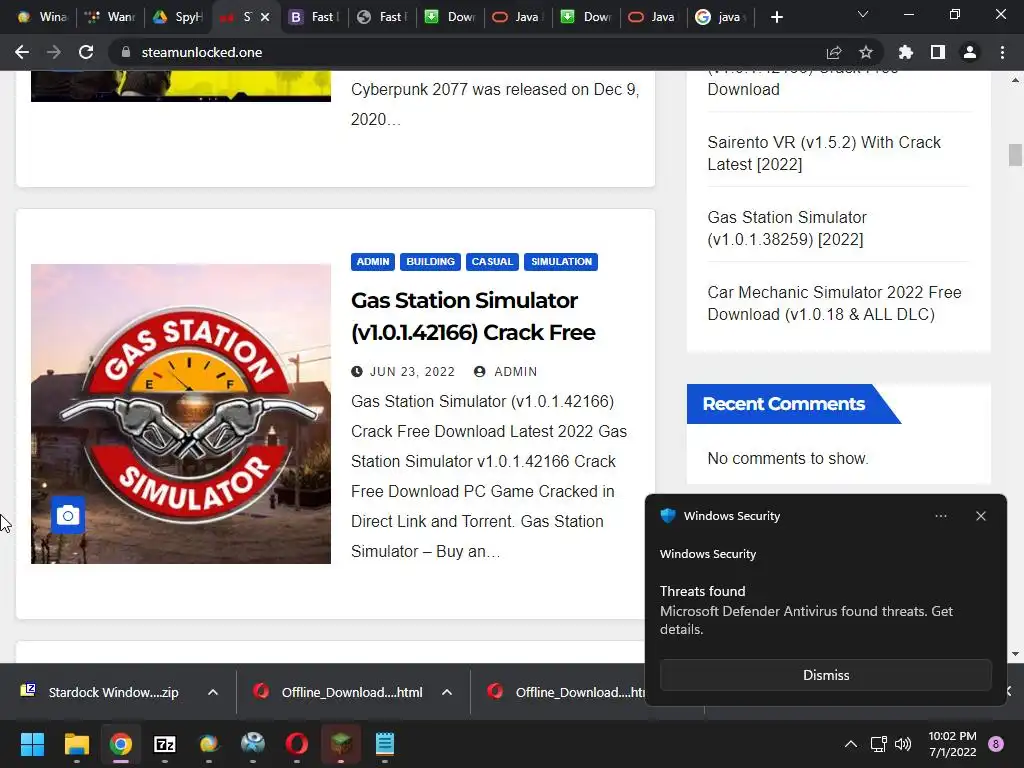Click the forward navigation arrow

coord(54,52)
